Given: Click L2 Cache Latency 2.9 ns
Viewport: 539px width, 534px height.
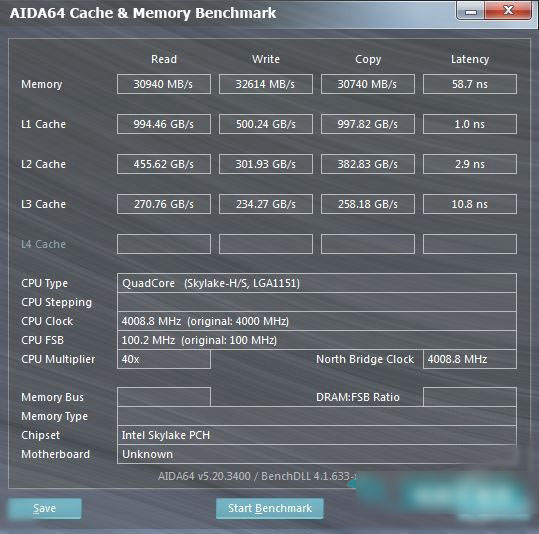Looking at the screenshot, I should pyautogui.click(x=470, y=164).
